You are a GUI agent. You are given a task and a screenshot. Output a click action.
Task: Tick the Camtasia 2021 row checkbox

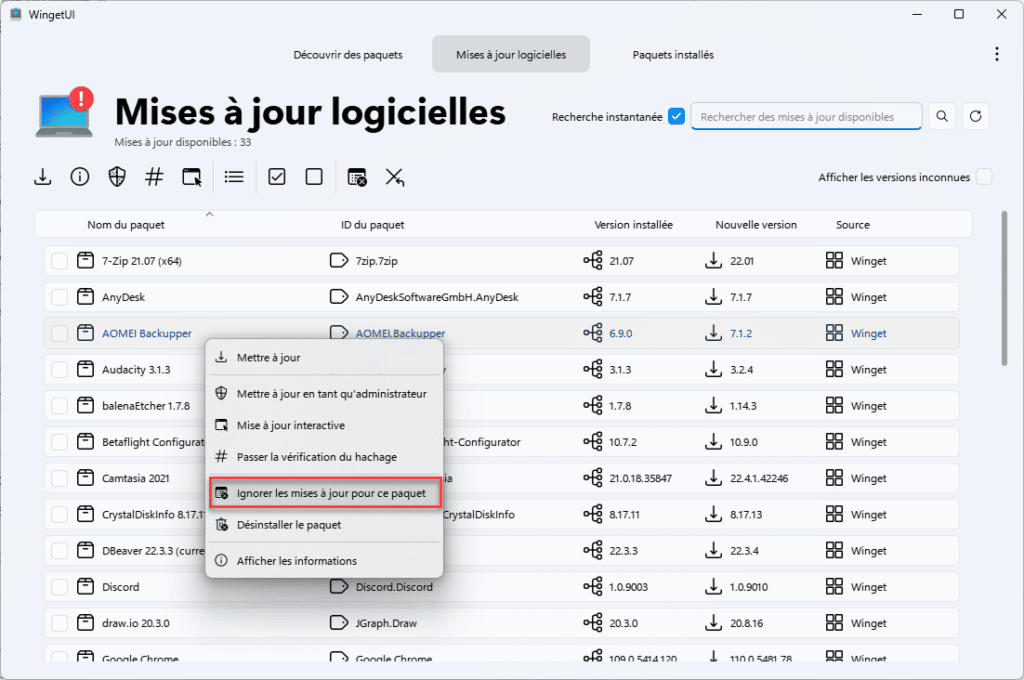(x=59, y=479)
